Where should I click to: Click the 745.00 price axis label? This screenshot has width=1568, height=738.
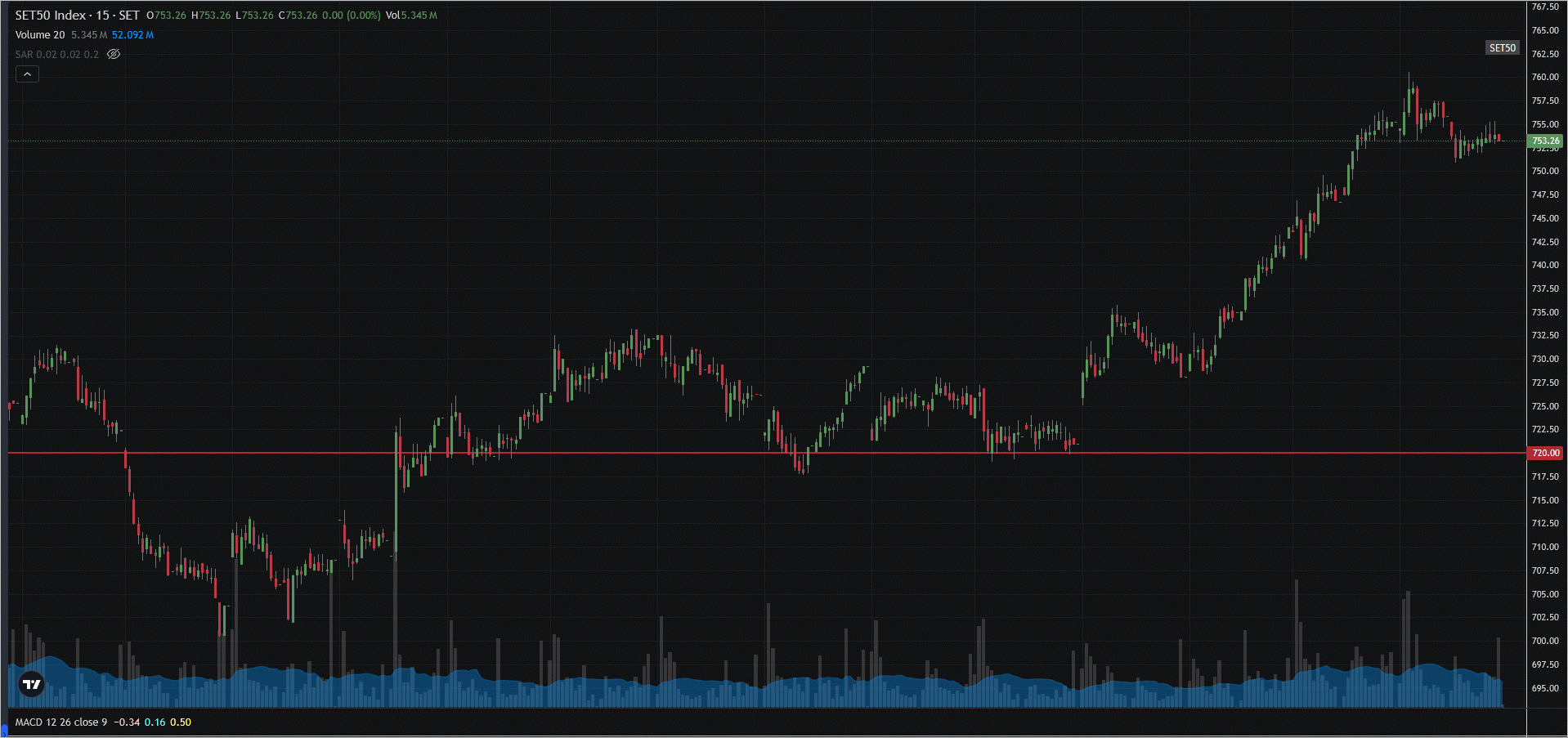click(x=1545, y=218)
